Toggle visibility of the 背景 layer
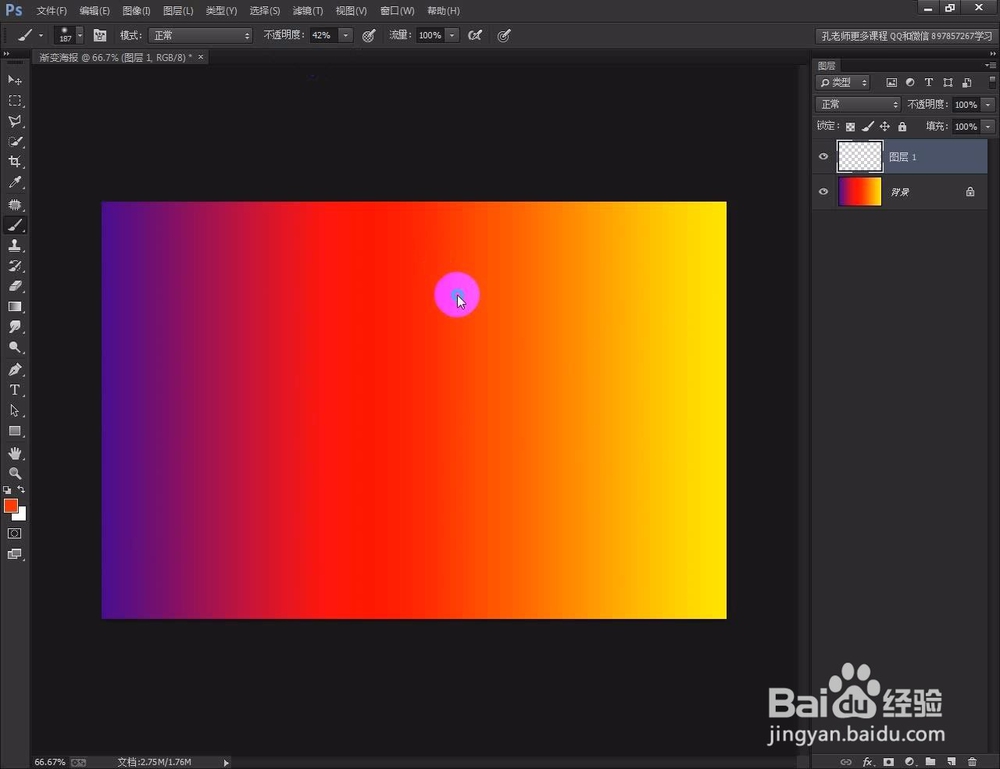This screenshot has height=769, width=1000. tap(823, 191)
